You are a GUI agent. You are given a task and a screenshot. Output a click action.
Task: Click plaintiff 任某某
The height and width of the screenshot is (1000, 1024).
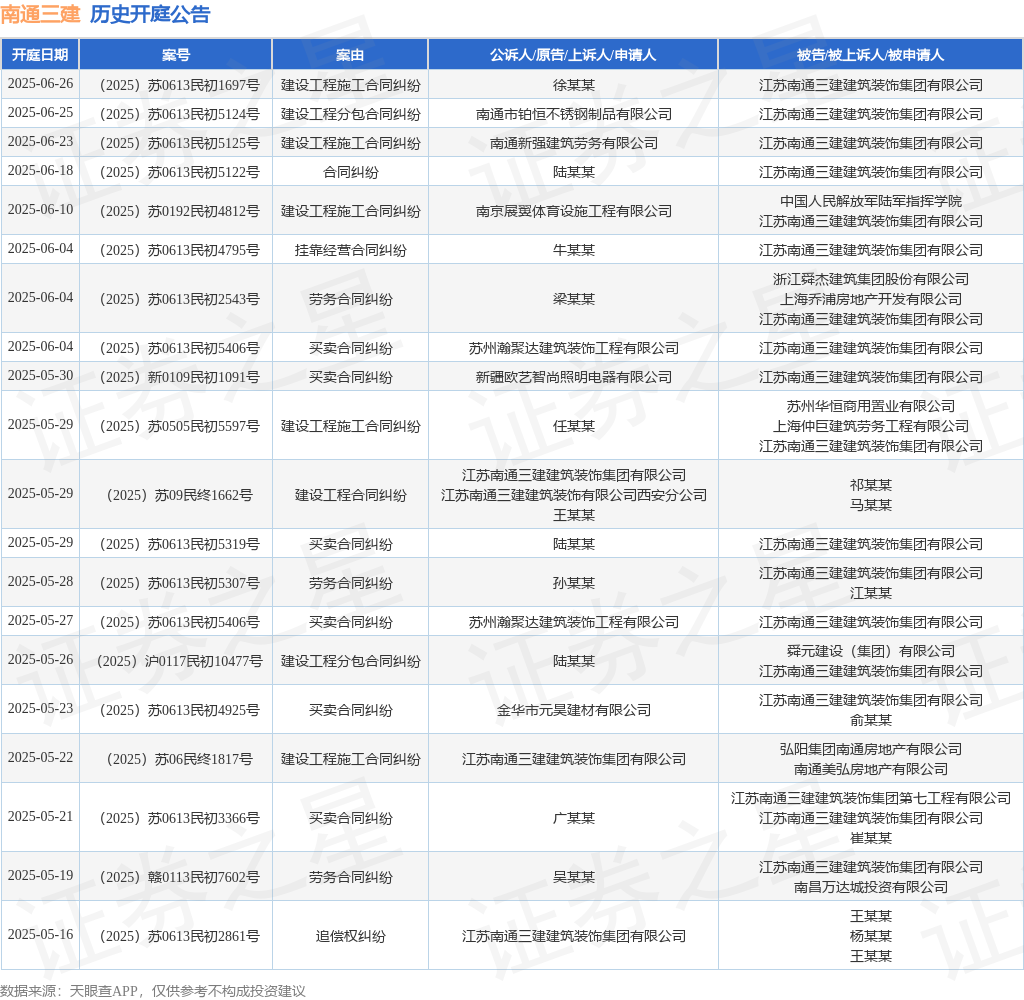click(x=573, y=427)
